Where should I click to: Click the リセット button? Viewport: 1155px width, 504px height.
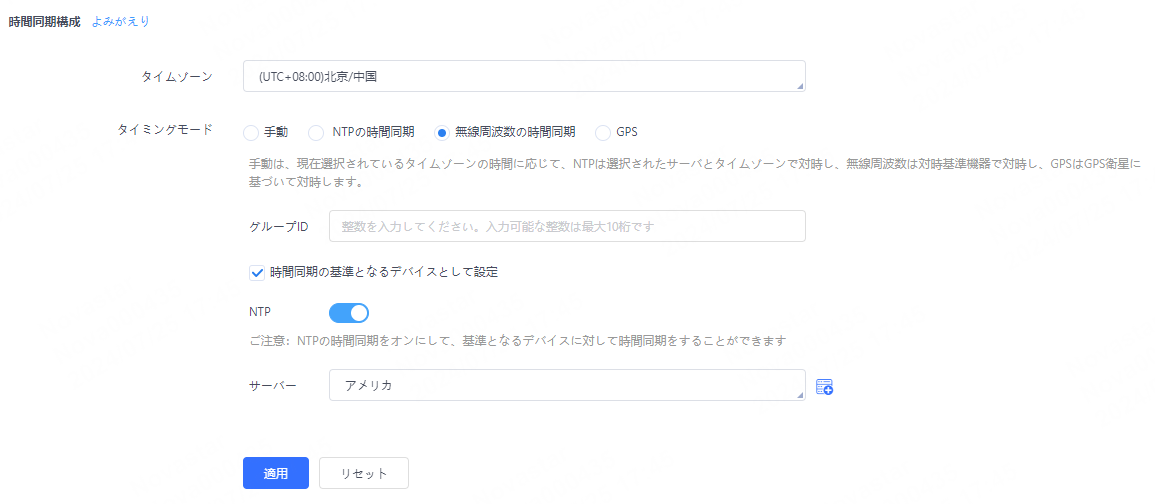click(x=363, y=473)
